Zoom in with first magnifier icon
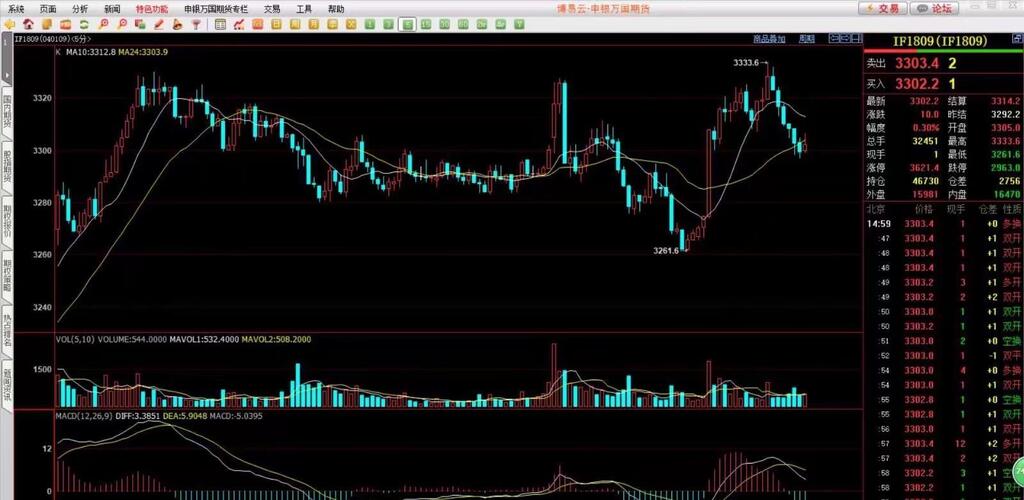This screenshot has height=500, width=1024. click(103, 25)
